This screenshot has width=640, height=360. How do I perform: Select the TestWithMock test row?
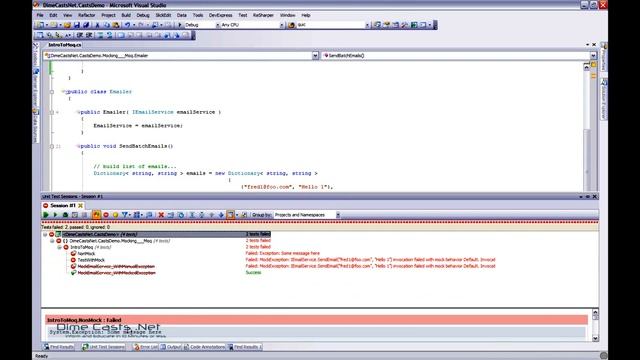pos(91,260)
